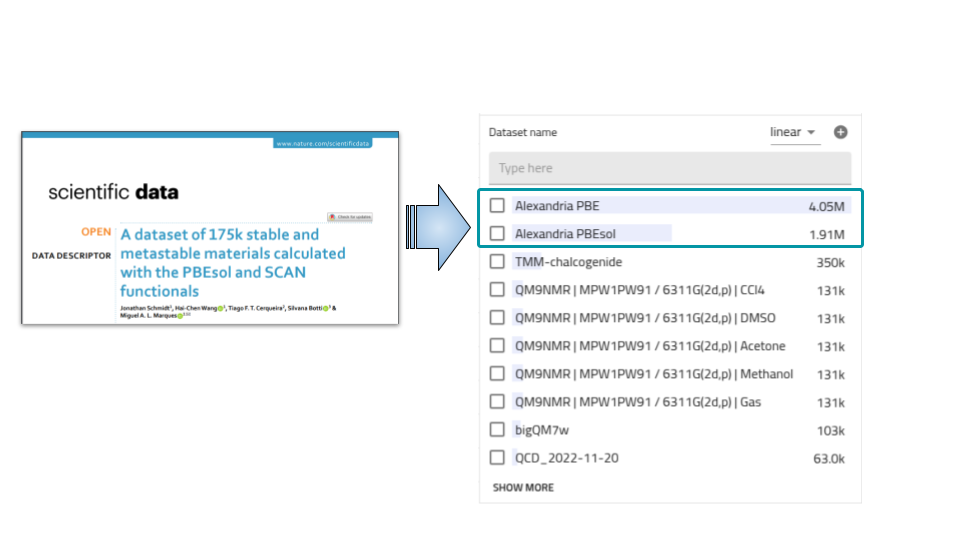The image size is (960, 540).
Task: Select the QM9NMR CCl4 dataset checkbox
Action: [497, 290]
